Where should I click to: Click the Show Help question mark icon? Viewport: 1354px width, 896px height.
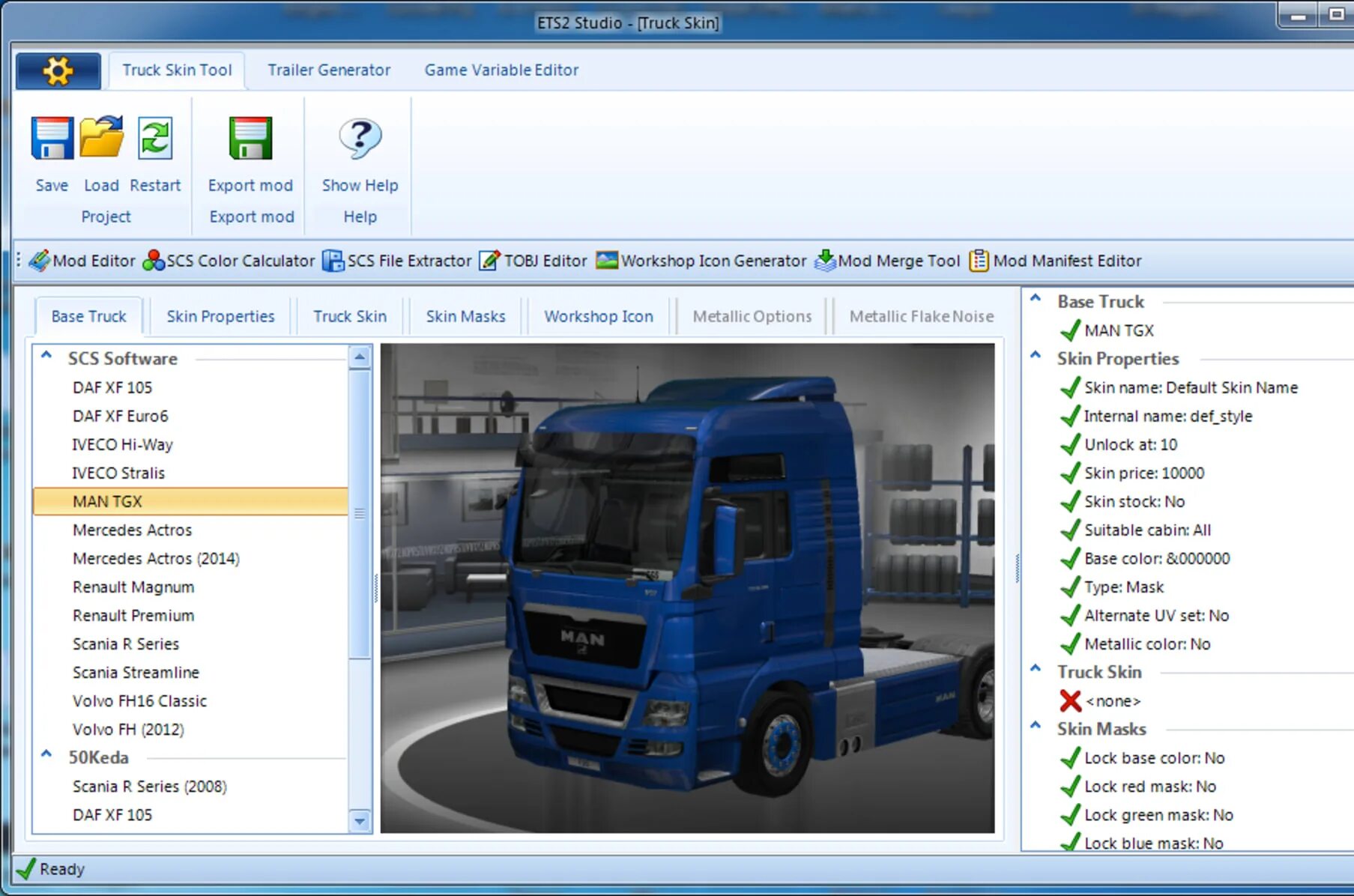pyautogui.click(x=360, y=139)
